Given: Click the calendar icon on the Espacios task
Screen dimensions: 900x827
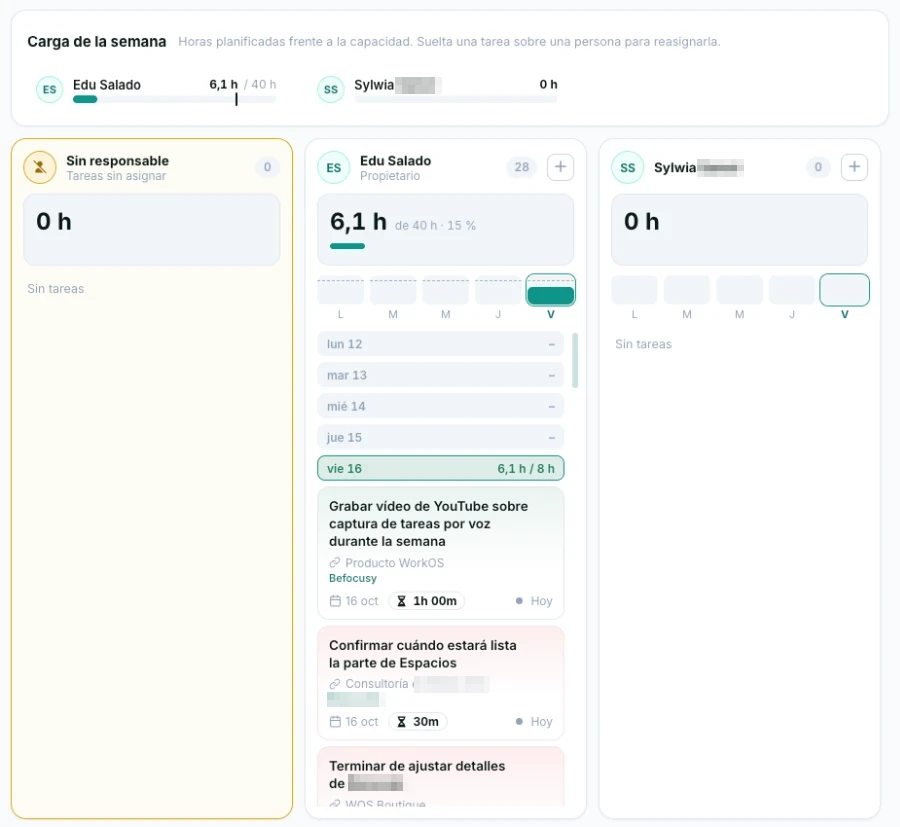Looking at the screenshot, I should click(x=335, y=721).
